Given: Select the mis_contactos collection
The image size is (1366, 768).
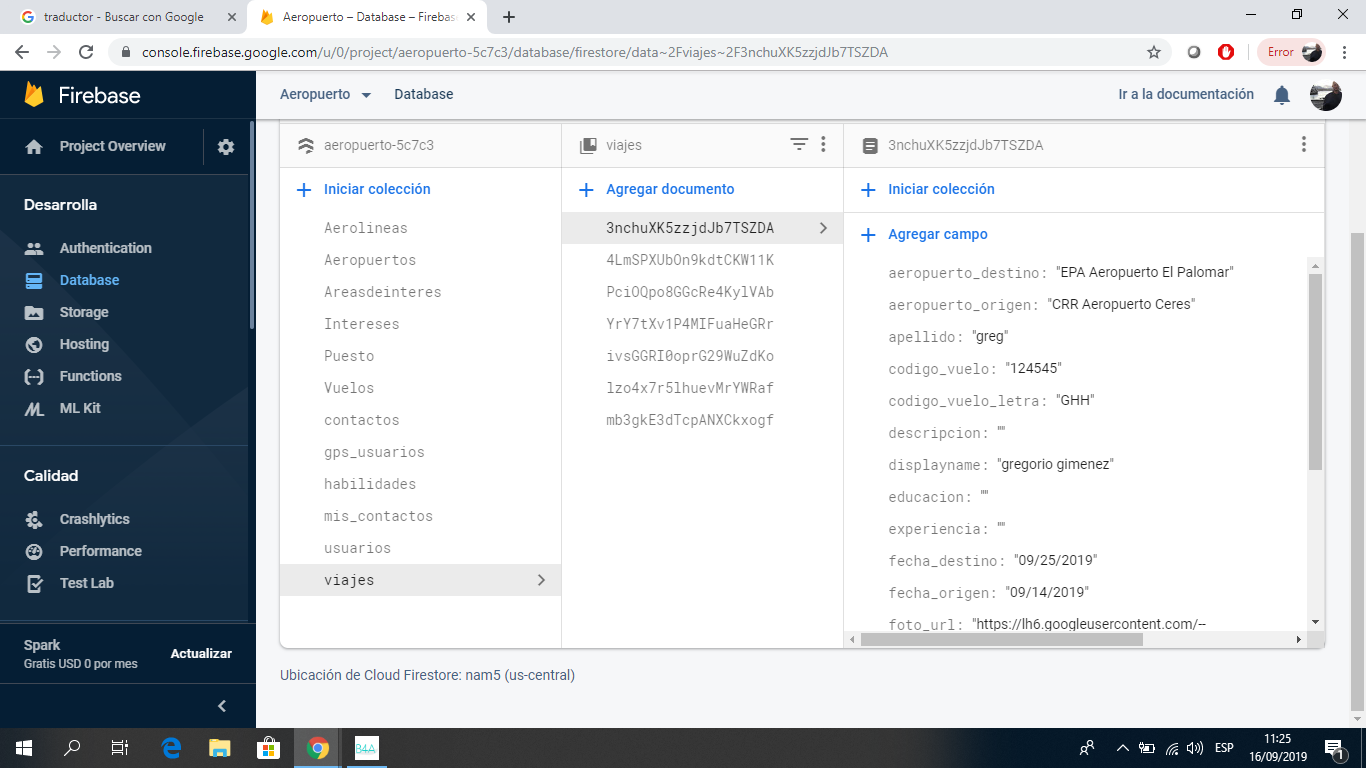Looking at the screenshot, I should (378, 516).
